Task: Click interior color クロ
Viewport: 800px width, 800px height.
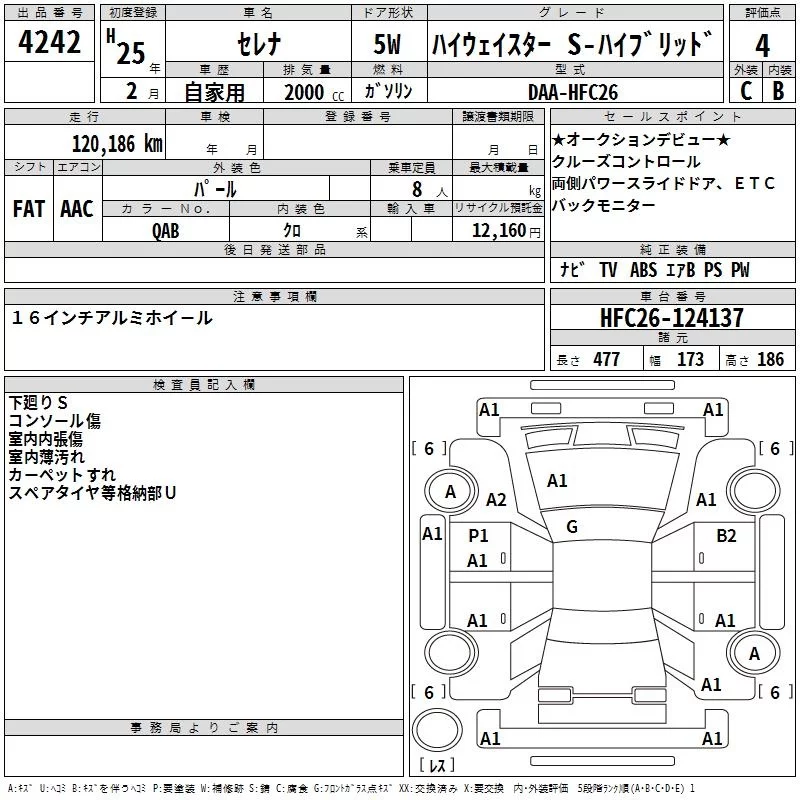Action: 292,231
